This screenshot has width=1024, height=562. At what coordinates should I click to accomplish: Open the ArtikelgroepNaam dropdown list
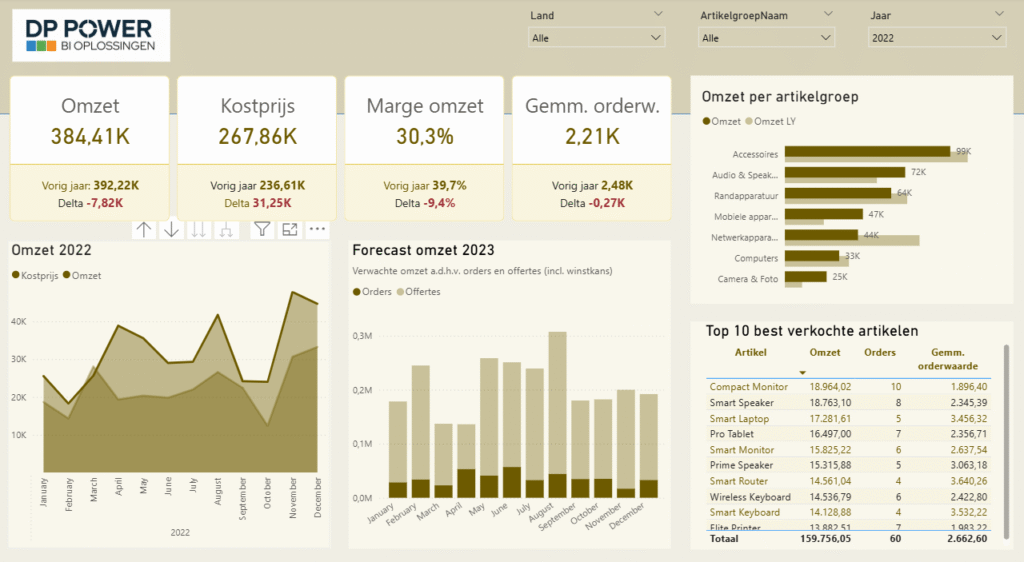[767, 38]
